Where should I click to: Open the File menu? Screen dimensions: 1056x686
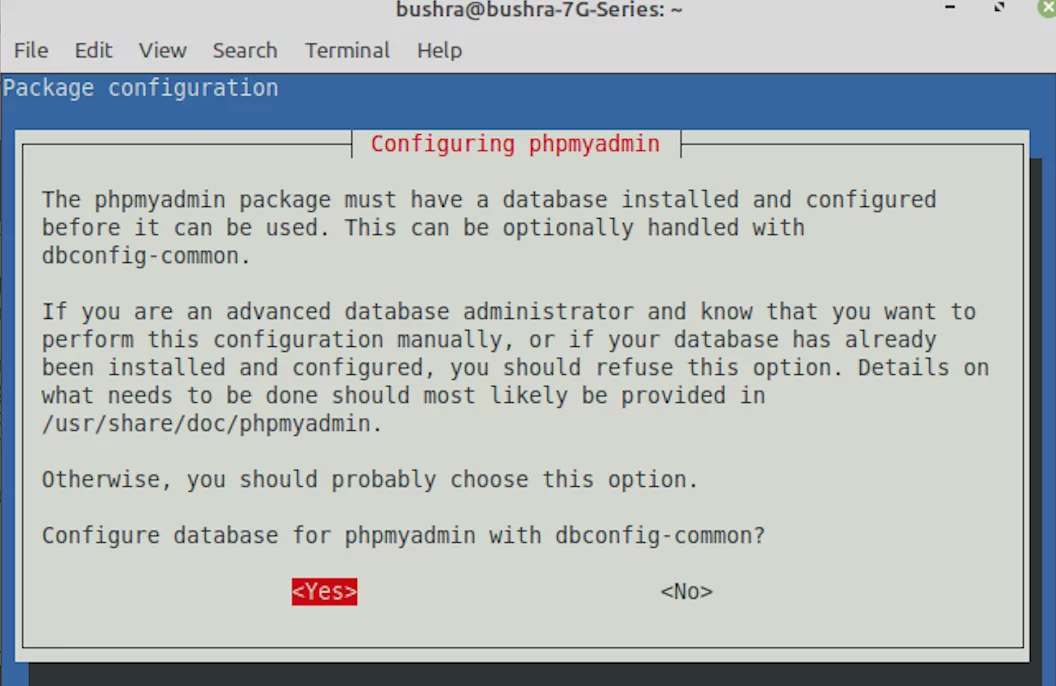31,50
